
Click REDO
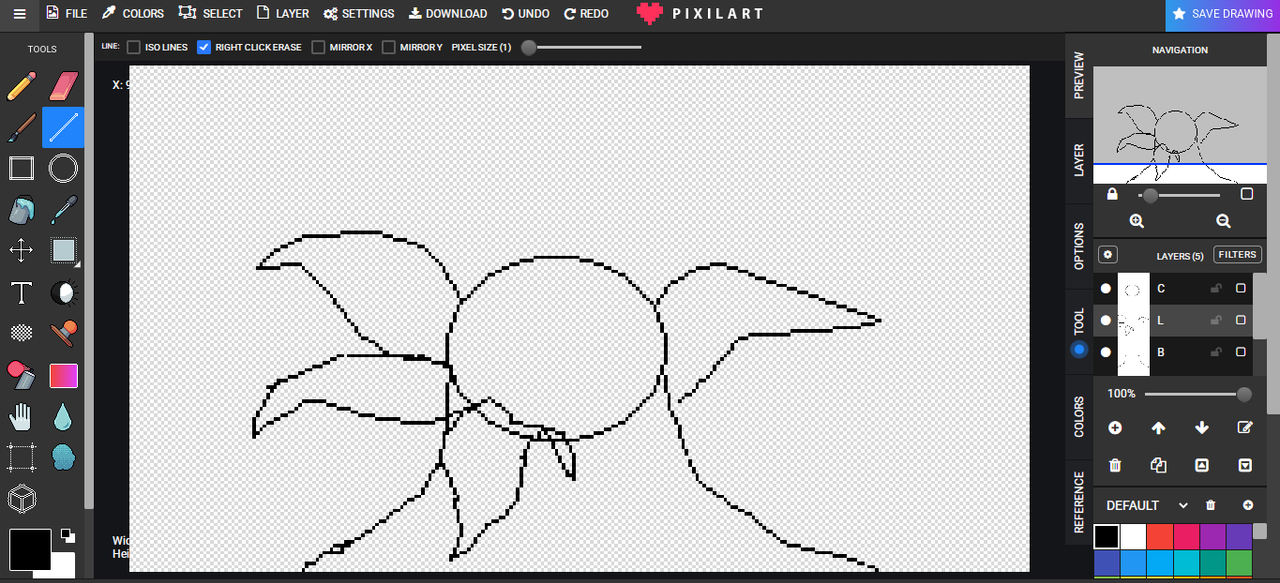[586, 14]
